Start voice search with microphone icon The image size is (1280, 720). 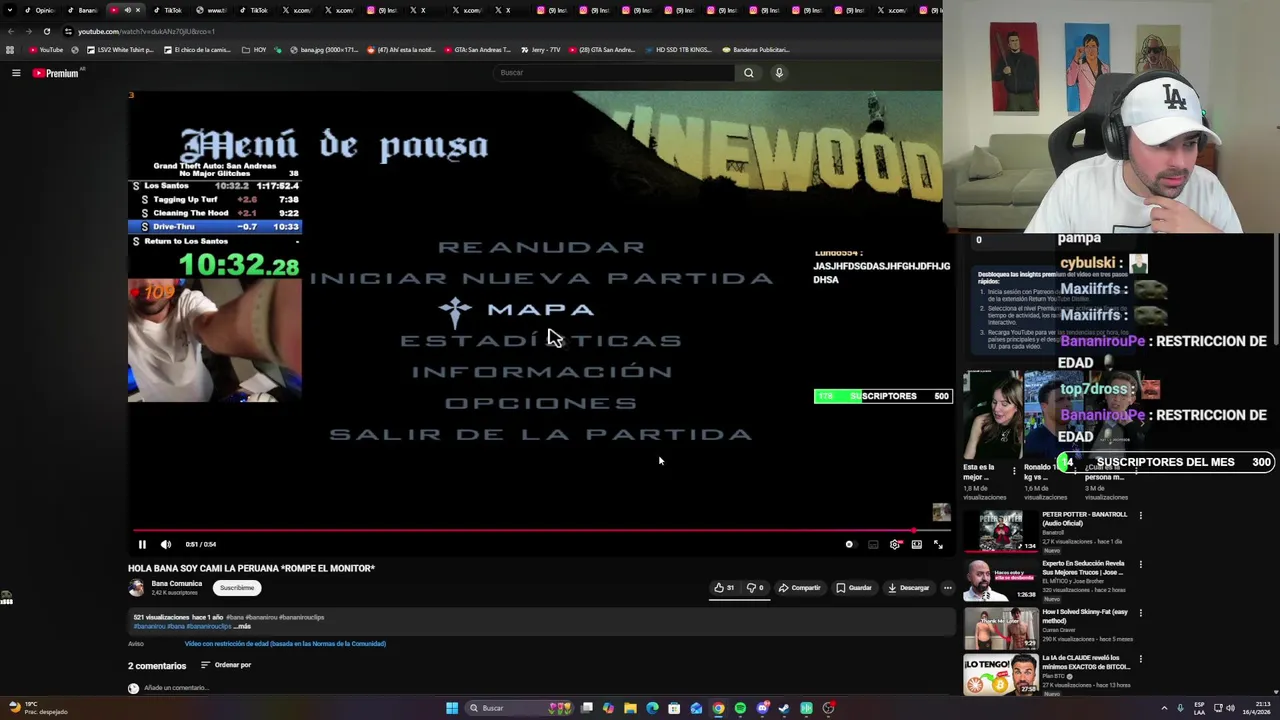pyautogui.click(x=779, y=73)
